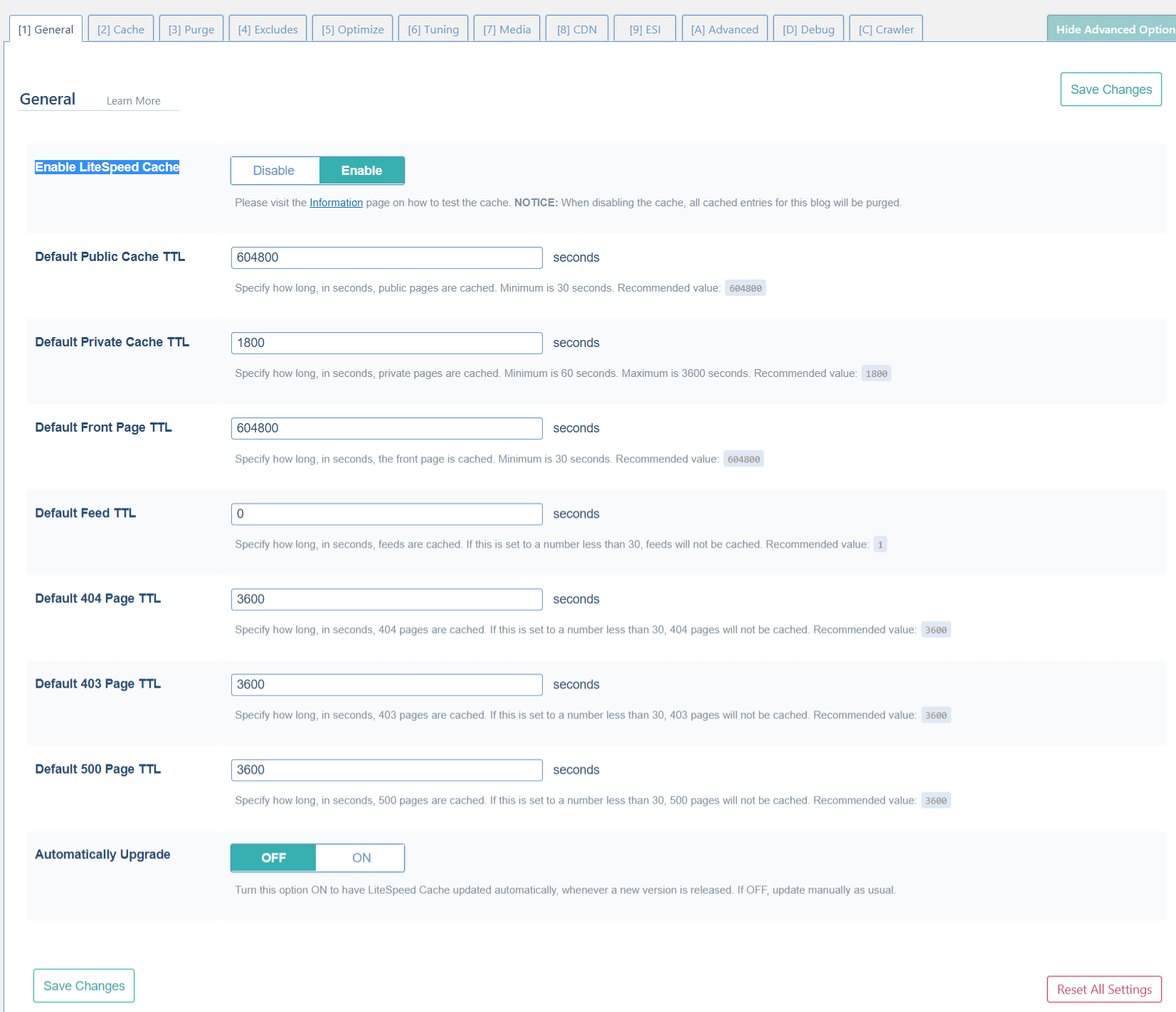Go to the [4] Excludes tab
Screen dimensions: 1176x1012
[x=267, y=29]
